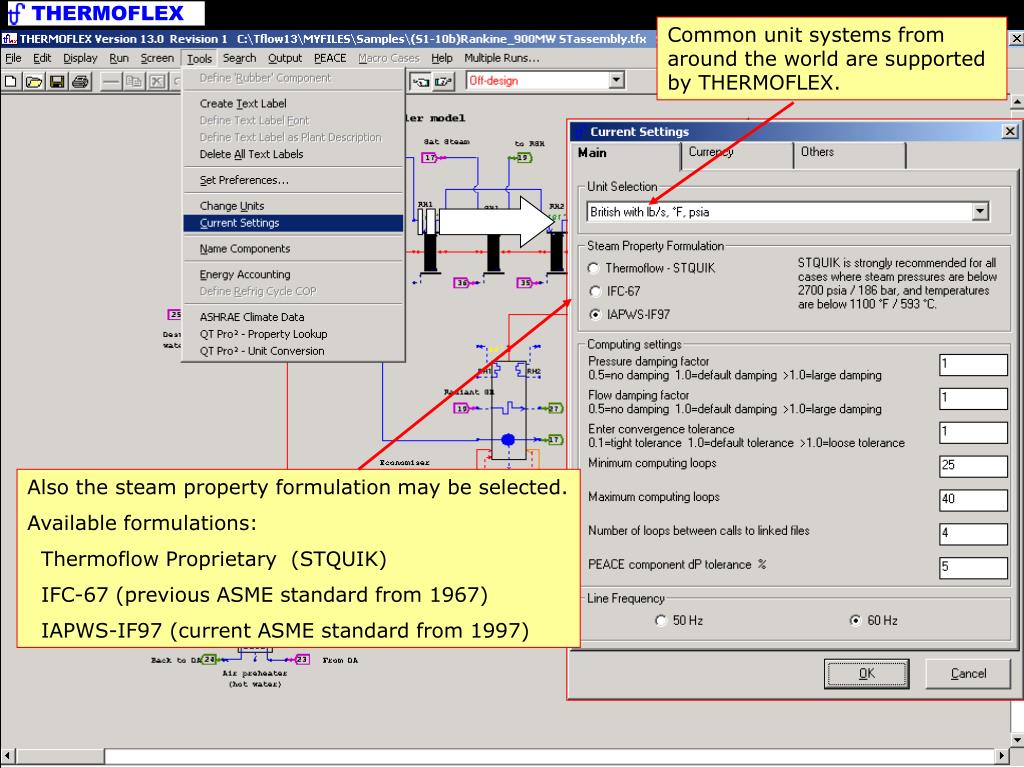Open QT Pro² - Property Lookup

pos(293,334)
